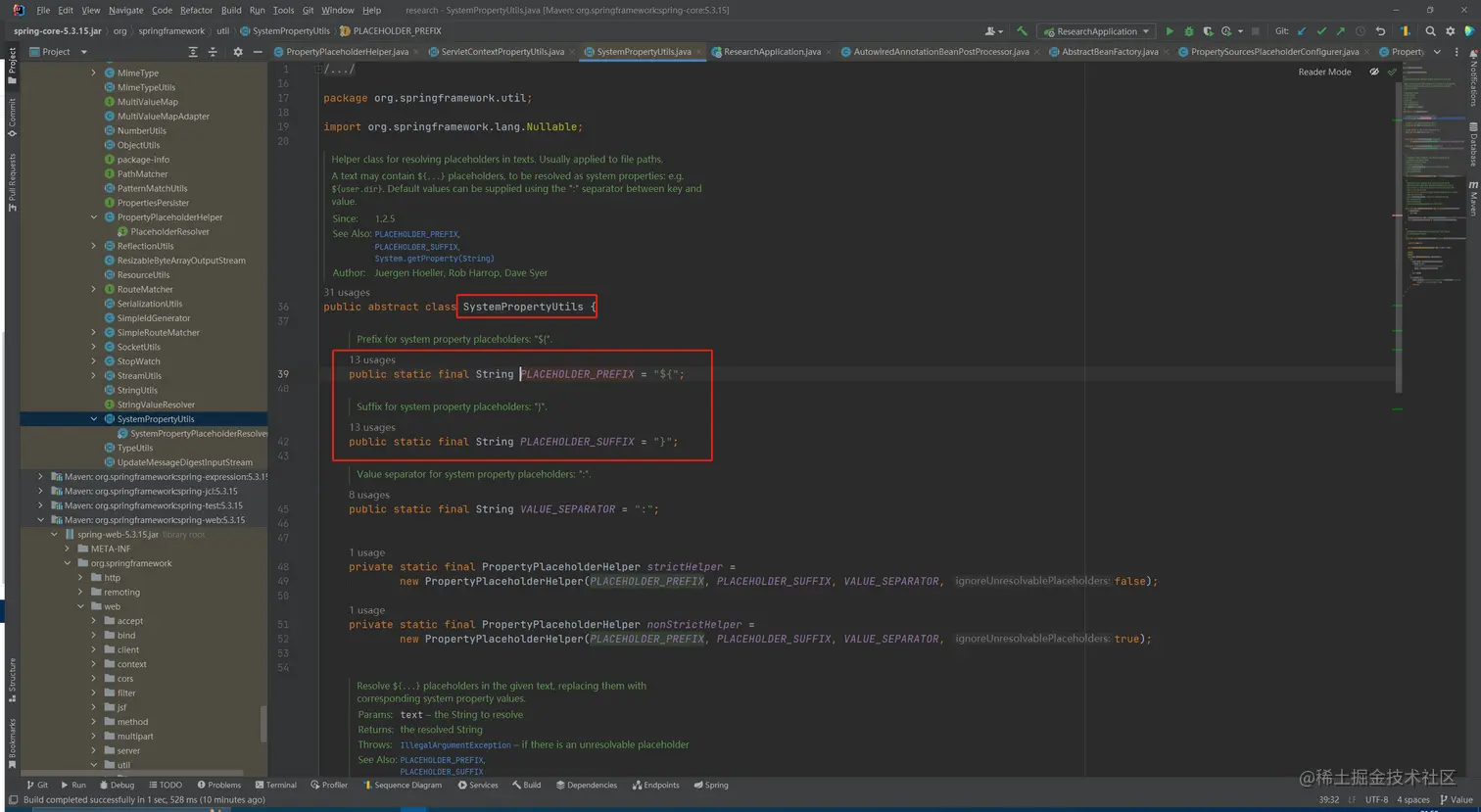Image resolution: width=1481 pixels, height=812 pixels.
Task: Open Project panel gear options
Action: point(237,52)
